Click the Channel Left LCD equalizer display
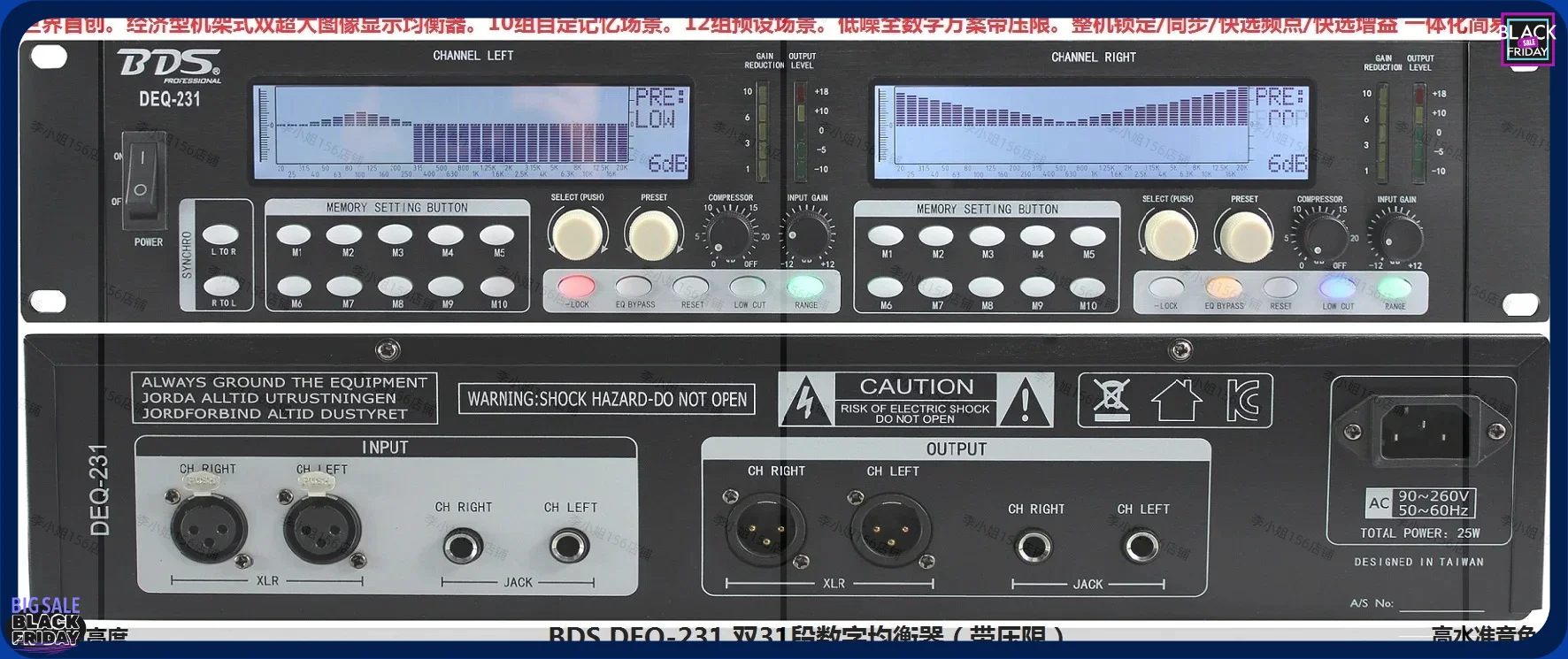Image resolution: width=1568 pixels, height=659 pixels. tap(470, 132)
